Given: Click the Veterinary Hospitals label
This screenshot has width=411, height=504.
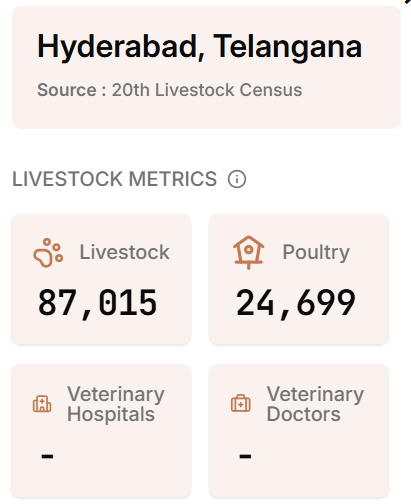Looking at the screenshot, I should click(116, 404).
